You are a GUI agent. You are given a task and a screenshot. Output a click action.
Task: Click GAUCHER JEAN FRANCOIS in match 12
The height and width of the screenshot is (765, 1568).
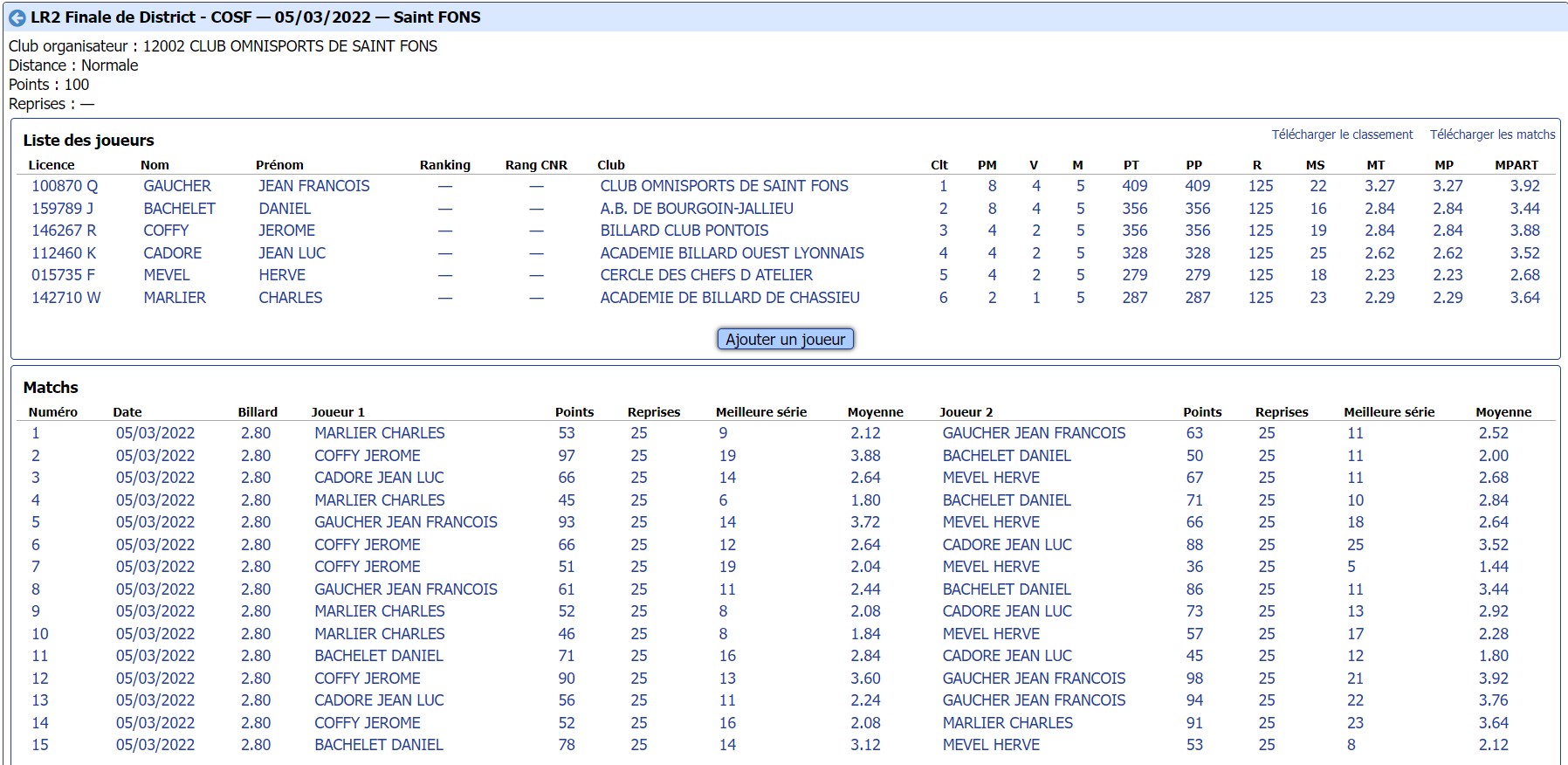(1034, 679)
